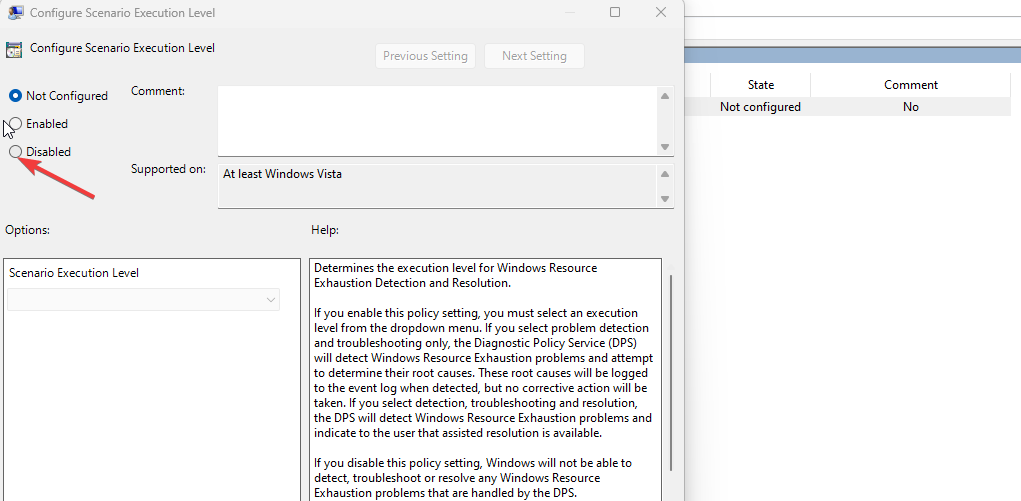Click the No comment cell in background list
This screenshot has height=501, width=1021.
click(910, 107)
